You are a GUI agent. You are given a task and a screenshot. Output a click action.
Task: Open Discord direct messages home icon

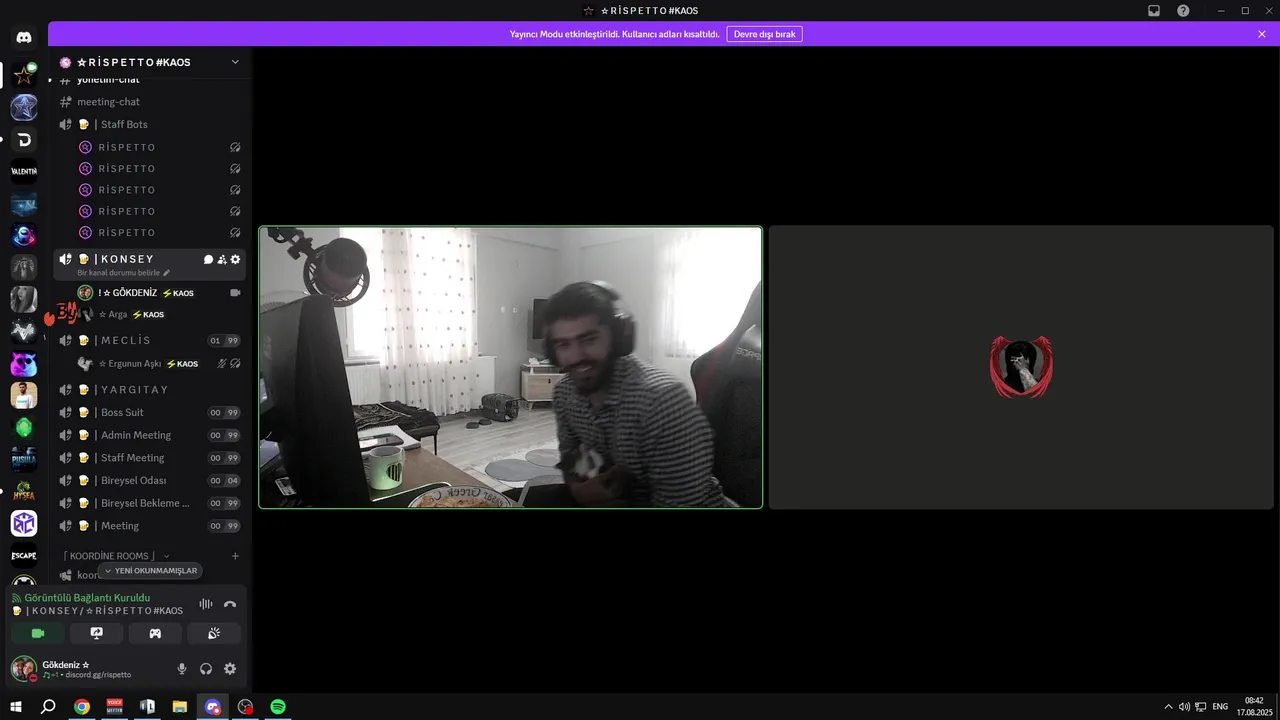(x=24, y=37)
